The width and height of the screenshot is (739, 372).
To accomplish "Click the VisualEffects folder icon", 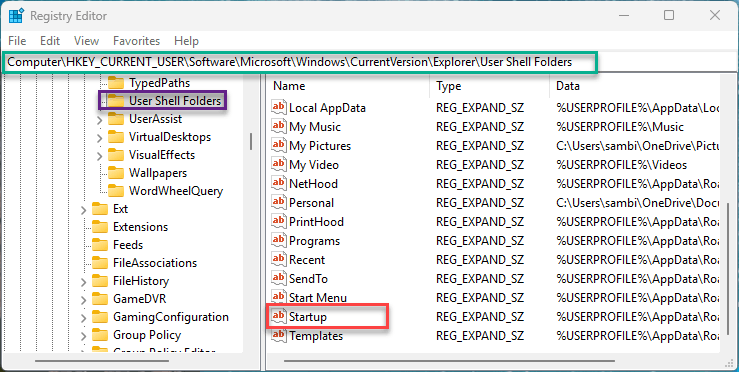I will click(x=116, y=155).
